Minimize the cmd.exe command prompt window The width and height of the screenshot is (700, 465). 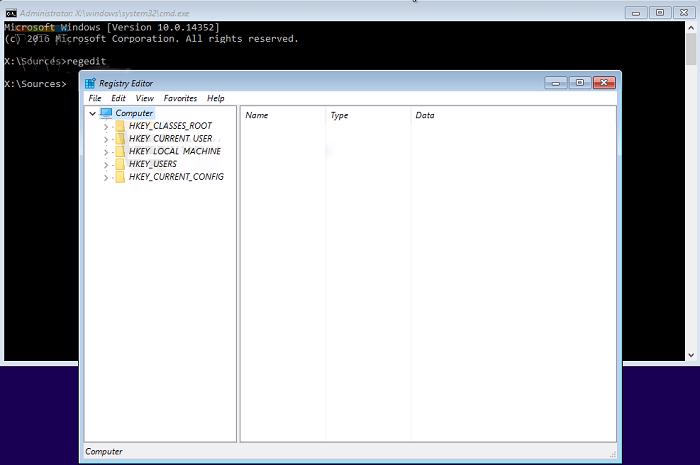(636, 13)
